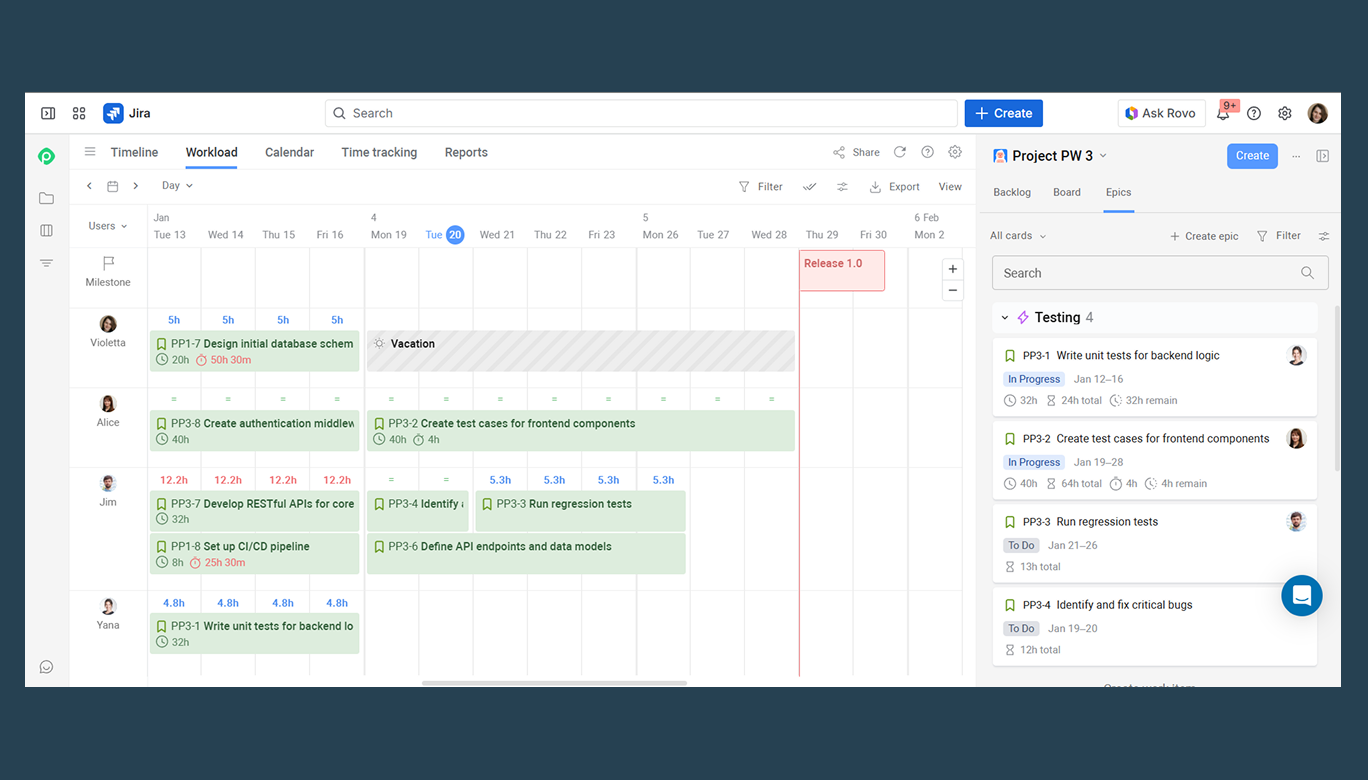The height and width of the screenshot is (780, 1368).
Task: Open the Jira app switcher grid
Action: (79, 113)
